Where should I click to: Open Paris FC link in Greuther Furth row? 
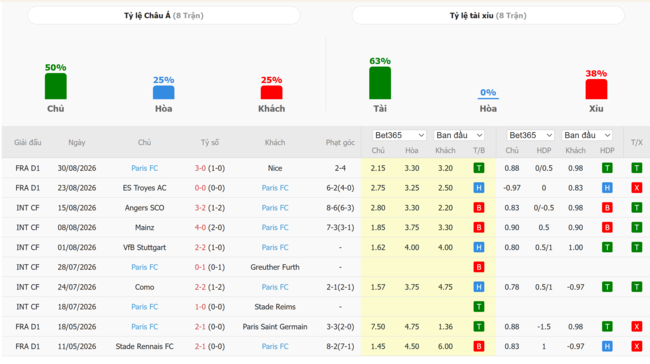click(x=144, y=267)
